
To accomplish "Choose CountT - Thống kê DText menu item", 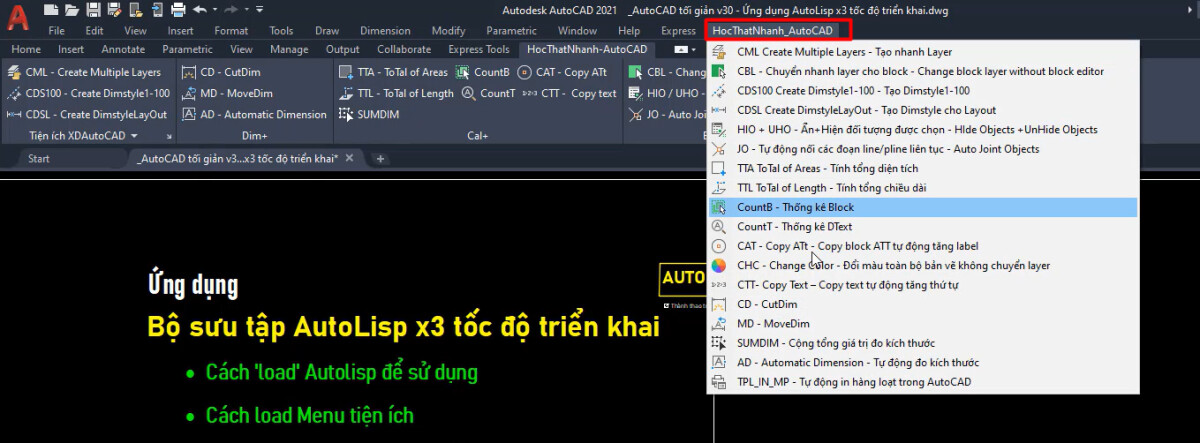I will tap(923, 226).
